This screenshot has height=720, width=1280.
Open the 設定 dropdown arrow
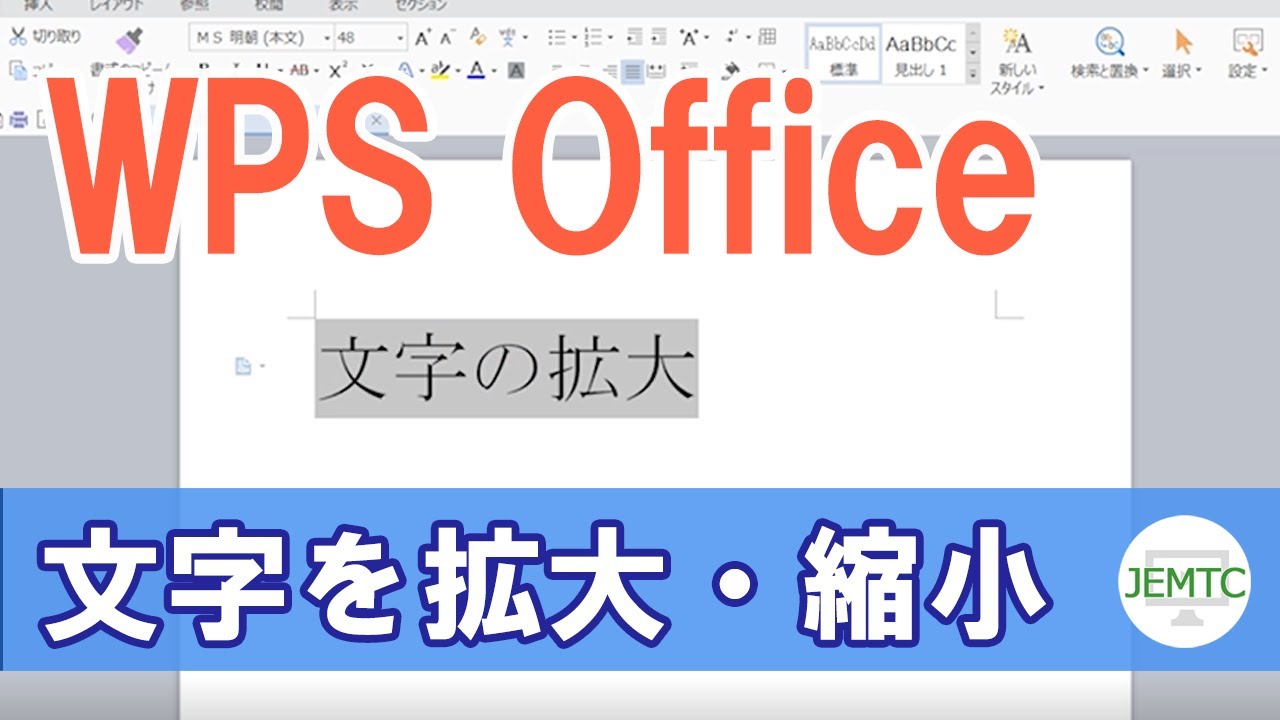pos(1264,72)
